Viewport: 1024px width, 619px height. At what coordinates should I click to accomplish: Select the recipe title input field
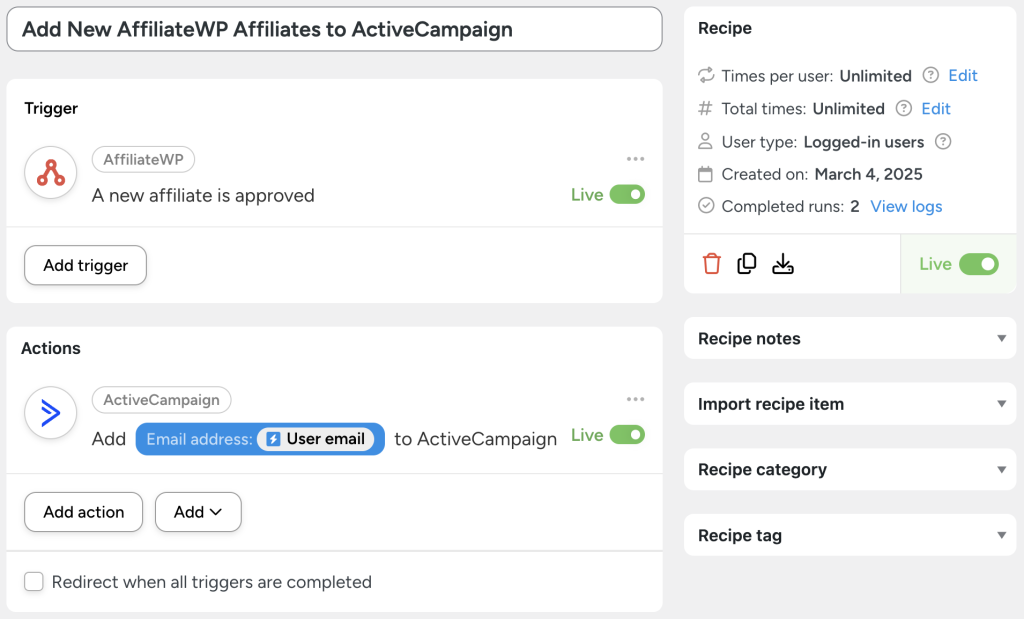pos(335,29)
